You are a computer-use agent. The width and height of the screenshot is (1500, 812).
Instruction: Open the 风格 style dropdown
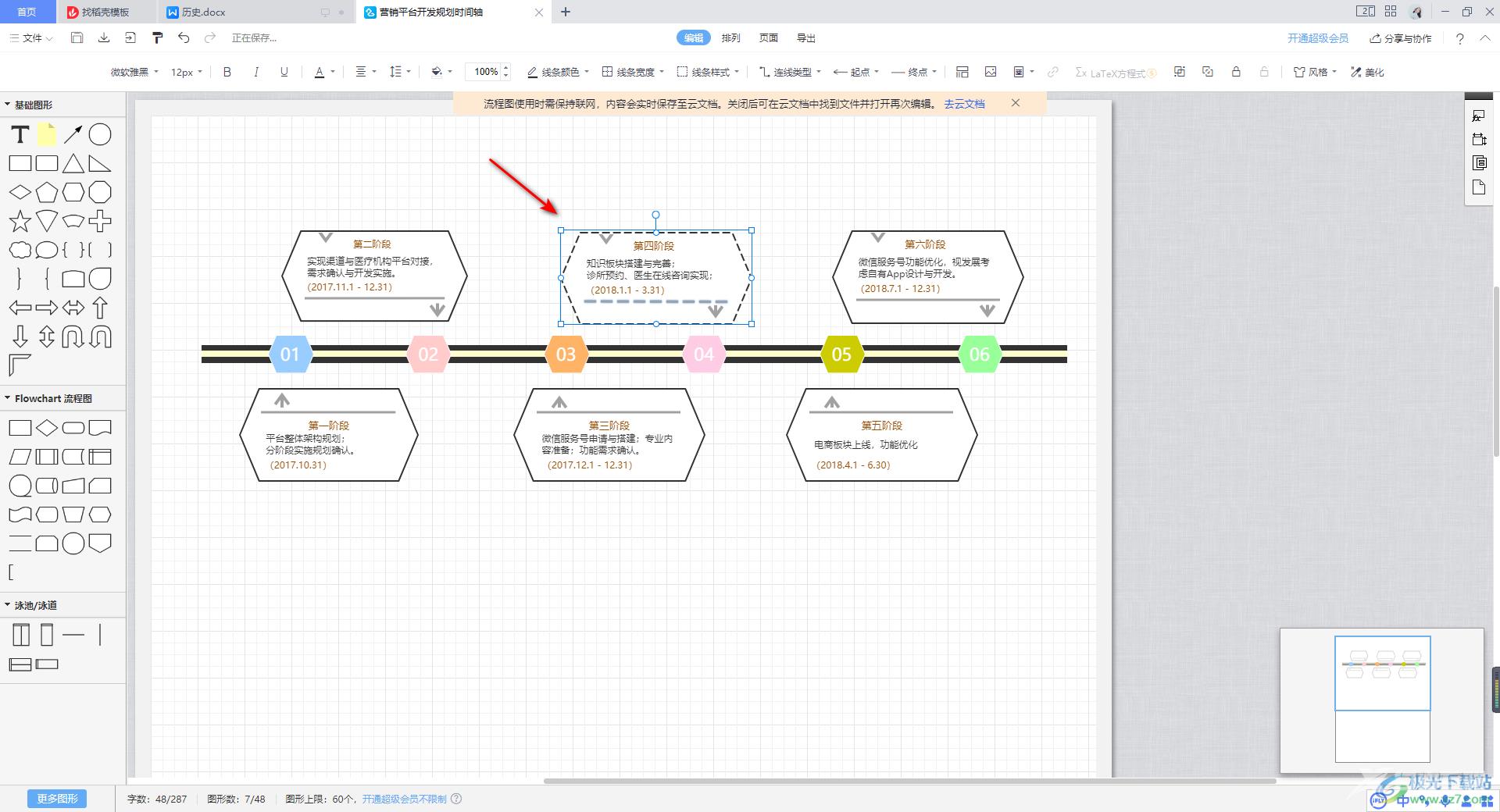(1316, 72)
